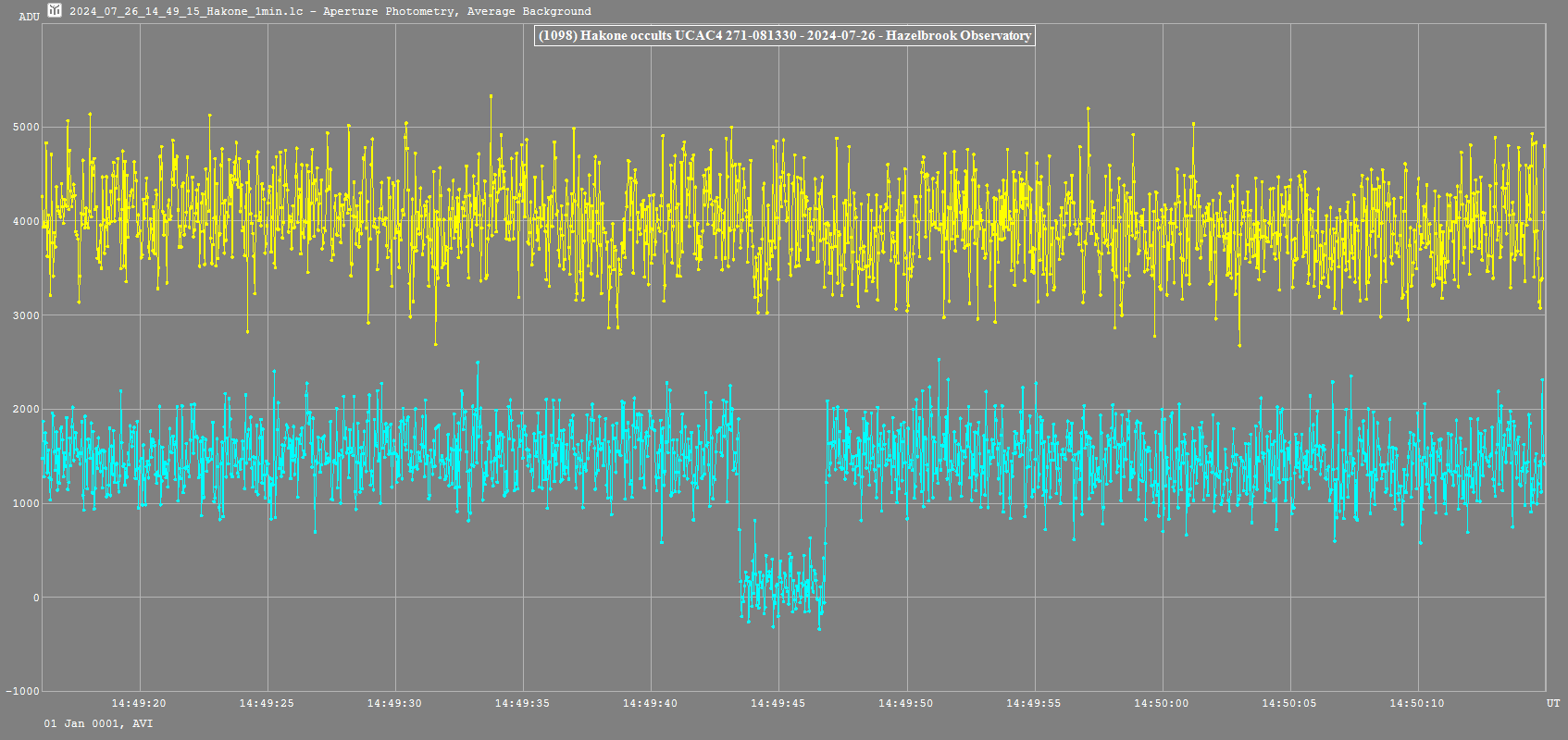Click the 0 ADU axis value

pyautogui.click(x=37, y=598)
